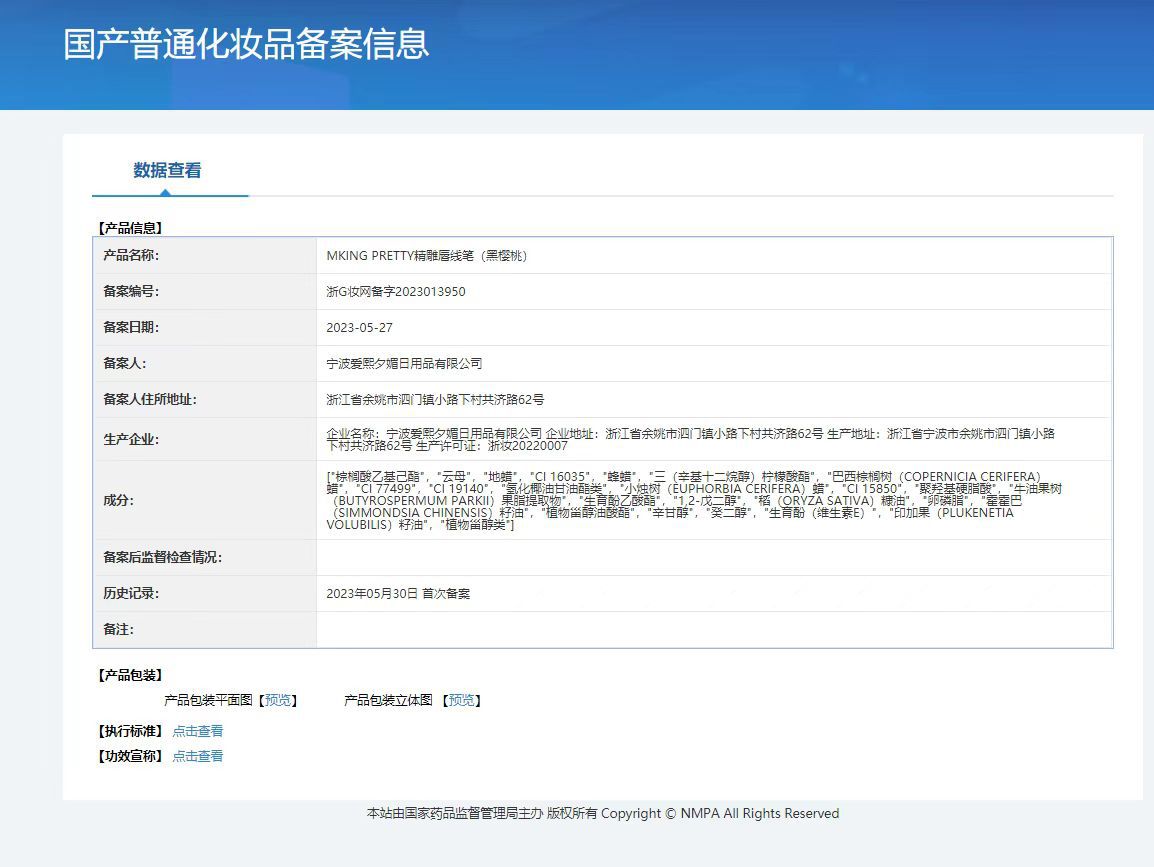Click the NMPA copyright footer text
Viewport: 1154px width, 867px height.
(603, 813)
